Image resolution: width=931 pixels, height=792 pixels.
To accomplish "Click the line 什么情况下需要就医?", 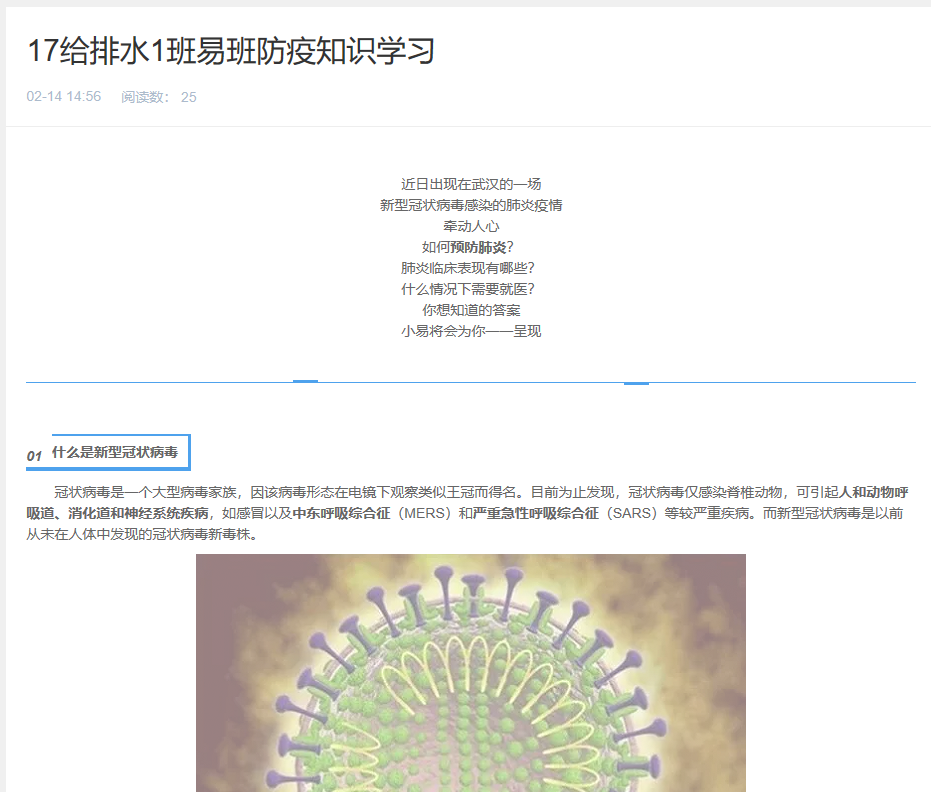I will pyautogui.click(x=468, y=289).
